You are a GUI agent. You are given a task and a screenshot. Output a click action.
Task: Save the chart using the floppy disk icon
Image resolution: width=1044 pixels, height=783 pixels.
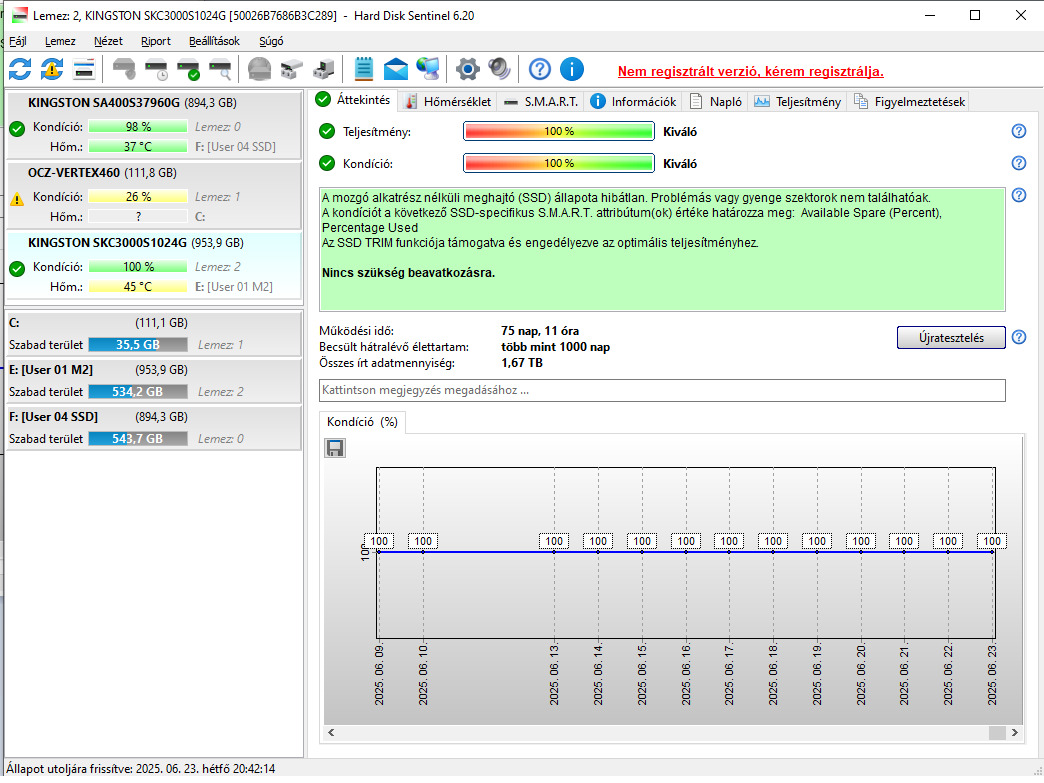[x=335, y=448]
